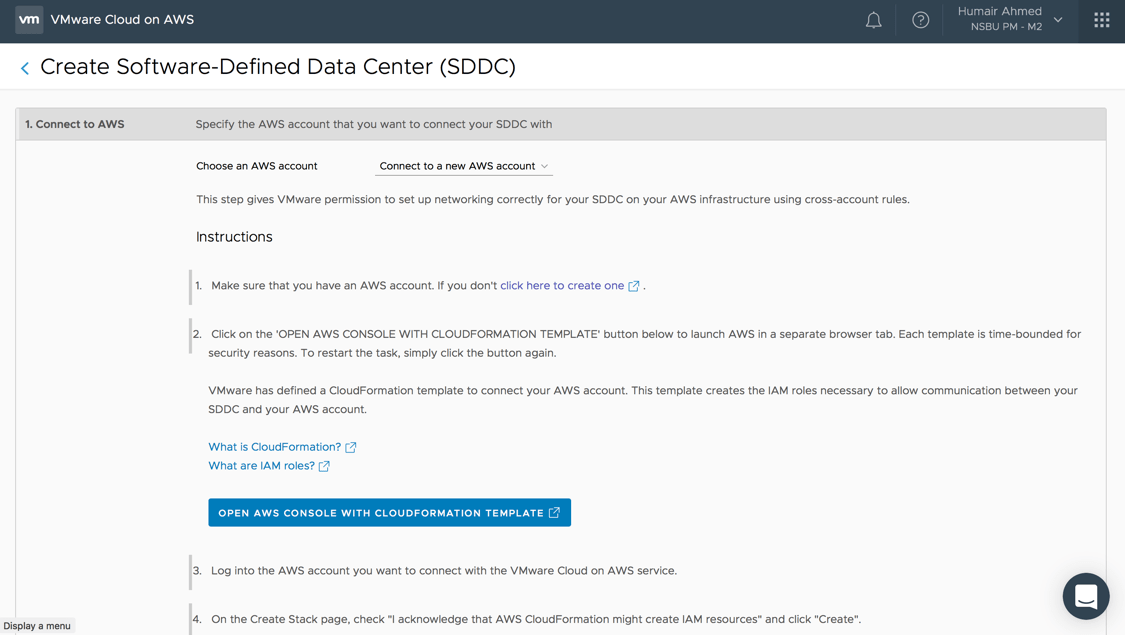Open the apps grid switcher icon
The image size is (1125, 635).
(1101, 20)
